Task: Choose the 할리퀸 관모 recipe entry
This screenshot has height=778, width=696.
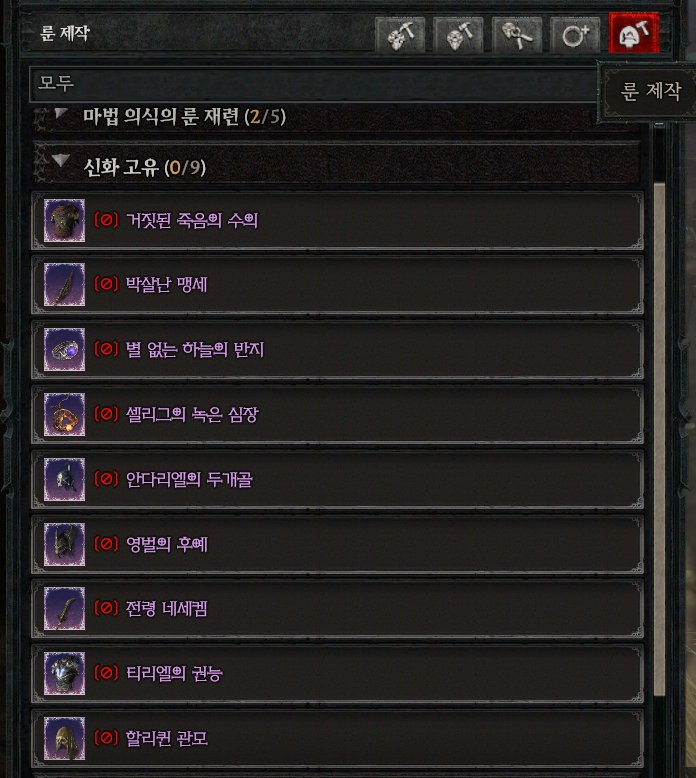Action: (337, 738)
